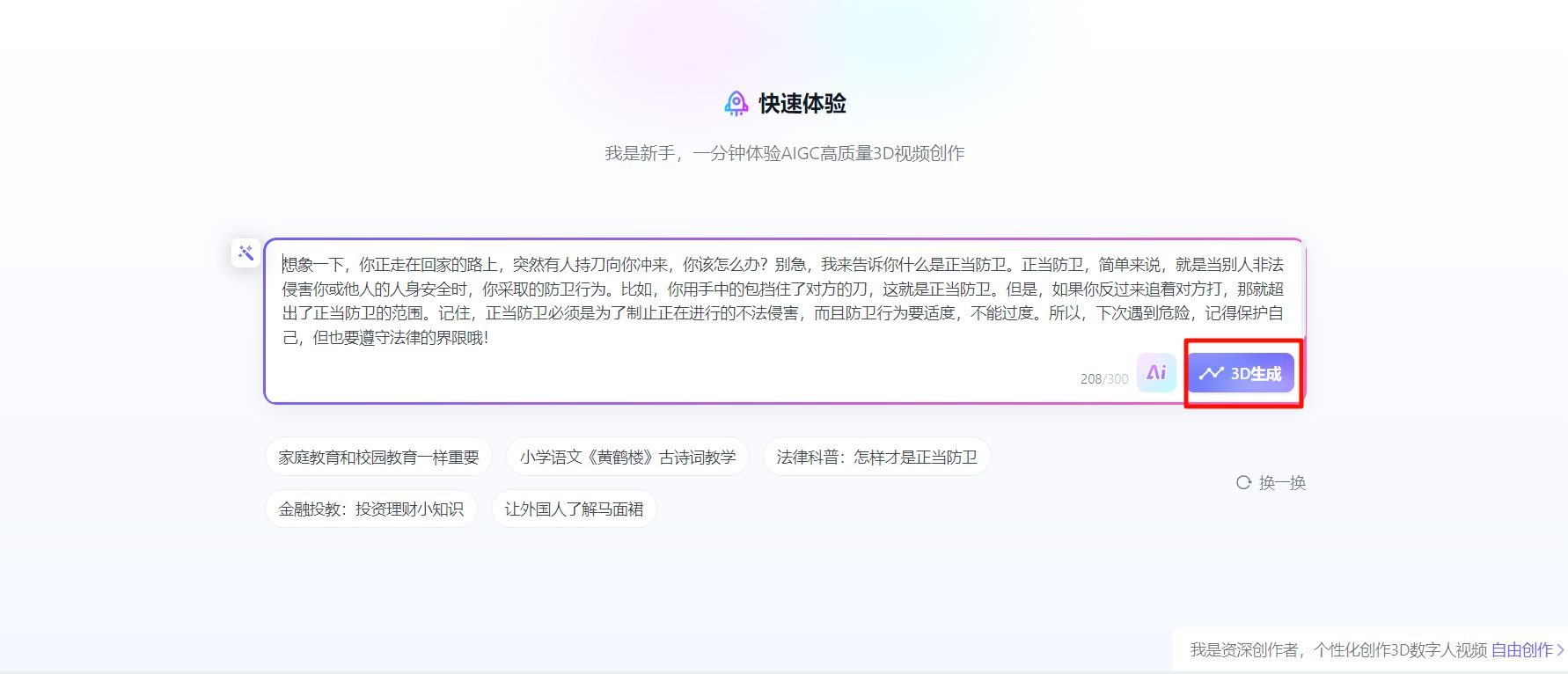Click the 我是新手 subtitle line
Screen dimensions: 1568x674
784,153
